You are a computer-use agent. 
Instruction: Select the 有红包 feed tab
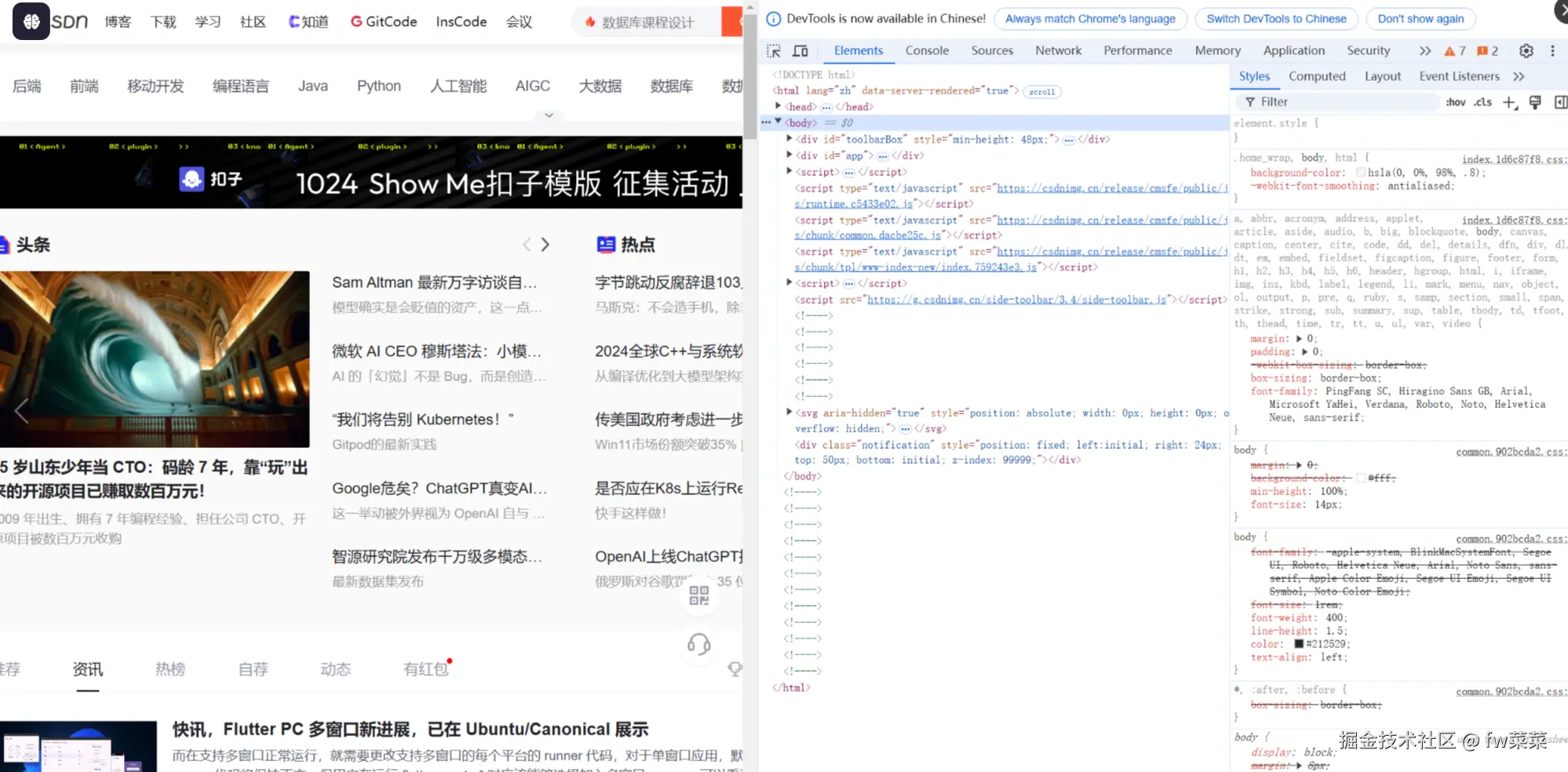coord(426,669)
